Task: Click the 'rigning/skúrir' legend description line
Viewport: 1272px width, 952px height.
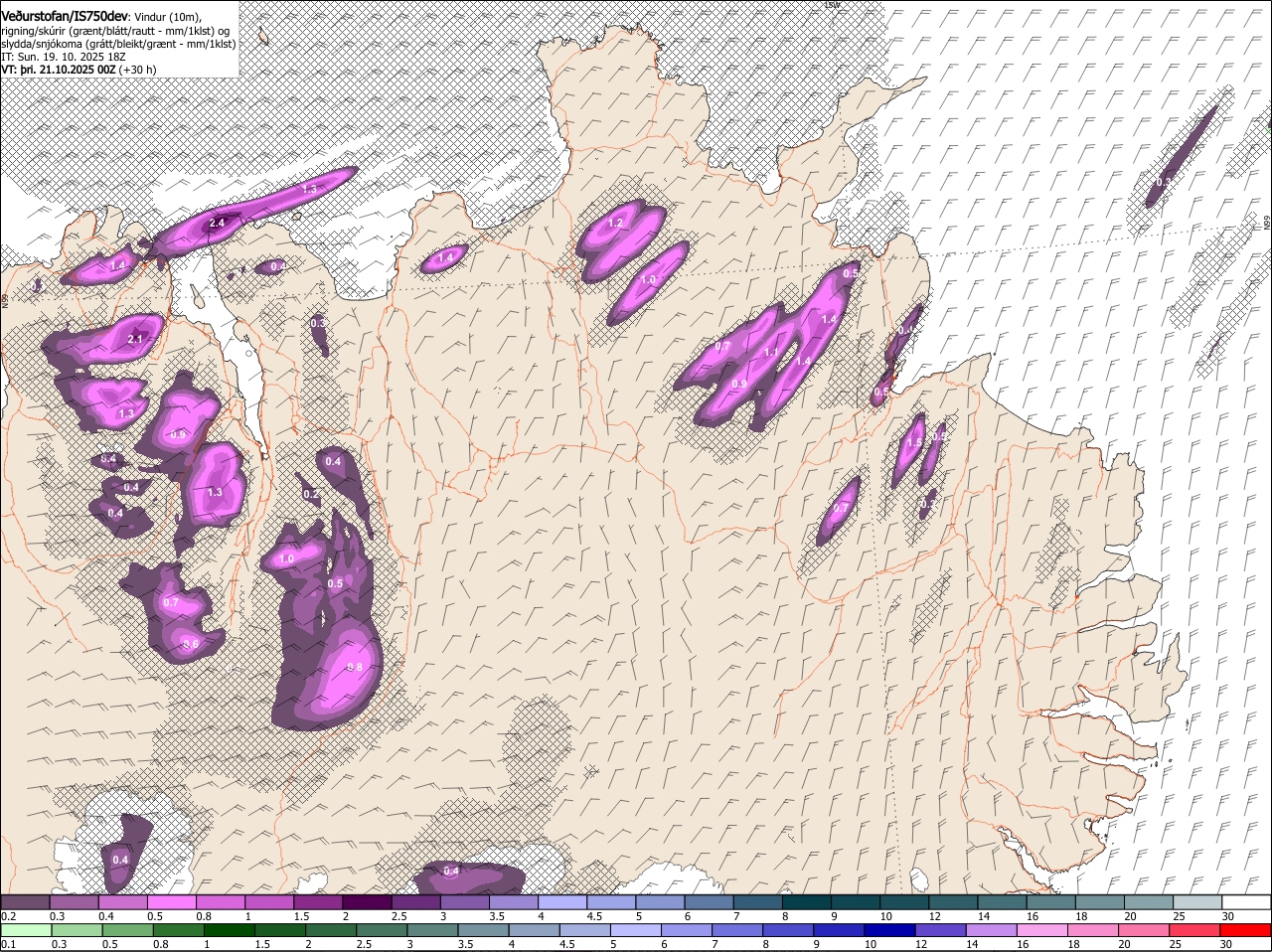Action: pos(115,31)
